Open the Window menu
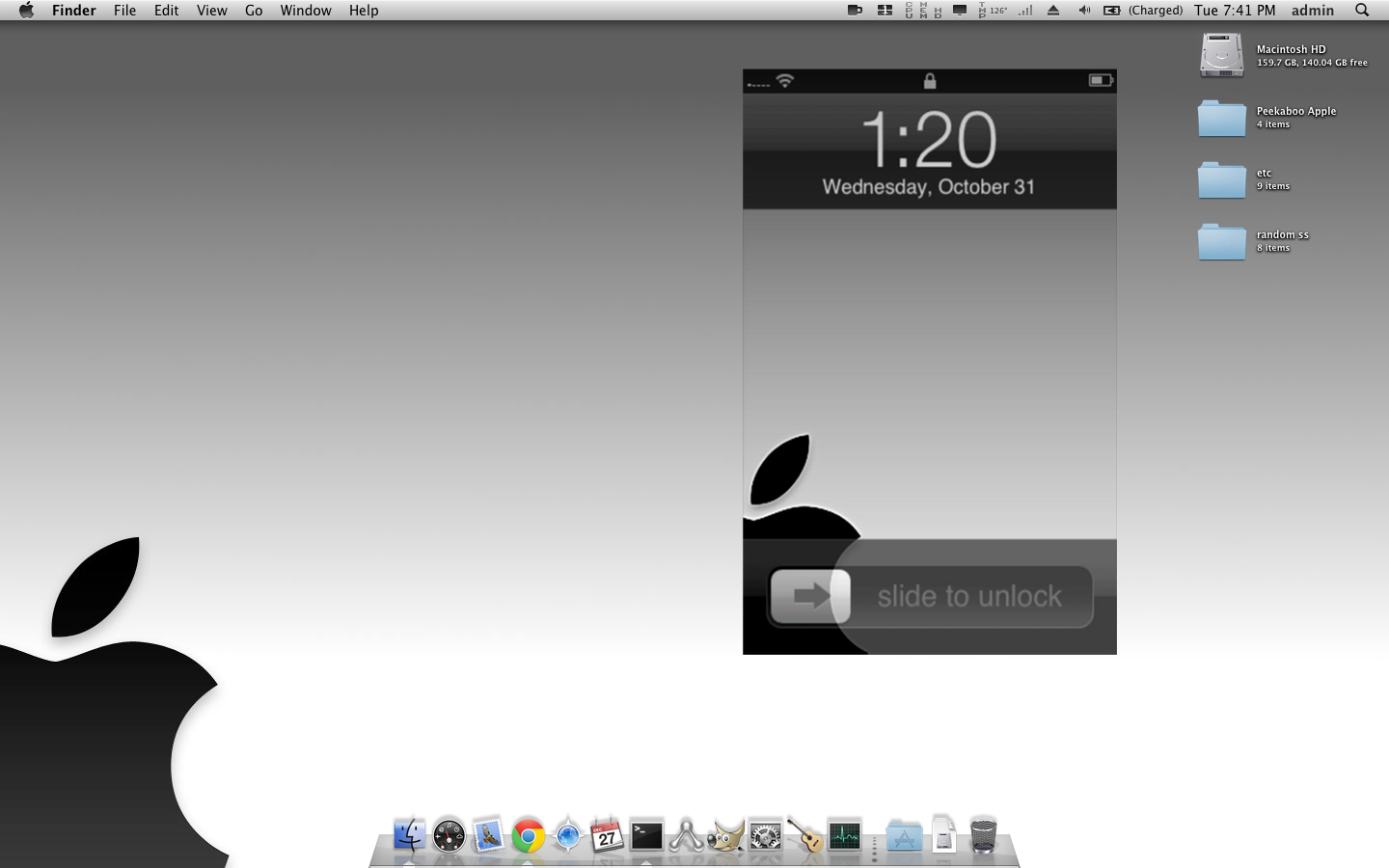This screenshot has width=1389, height=868. [x=306, y=11]
